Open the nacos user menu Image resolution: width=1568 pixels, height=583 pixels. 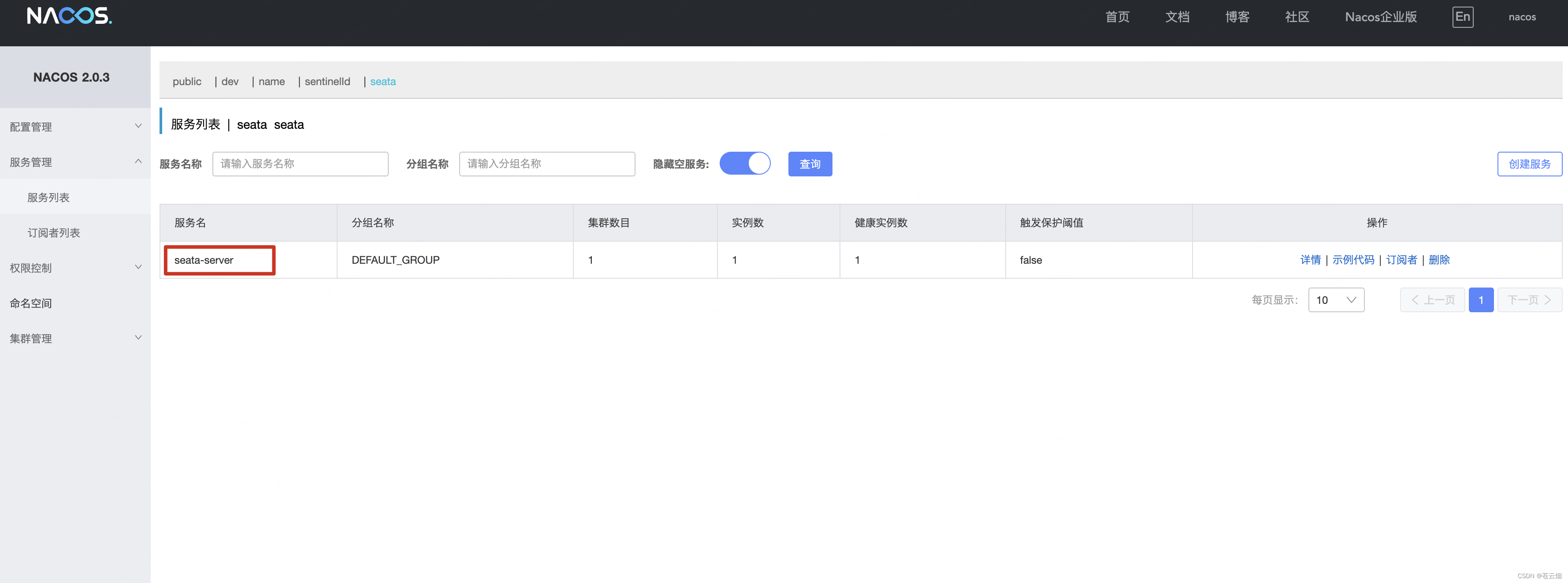(x=1522, y=17)
